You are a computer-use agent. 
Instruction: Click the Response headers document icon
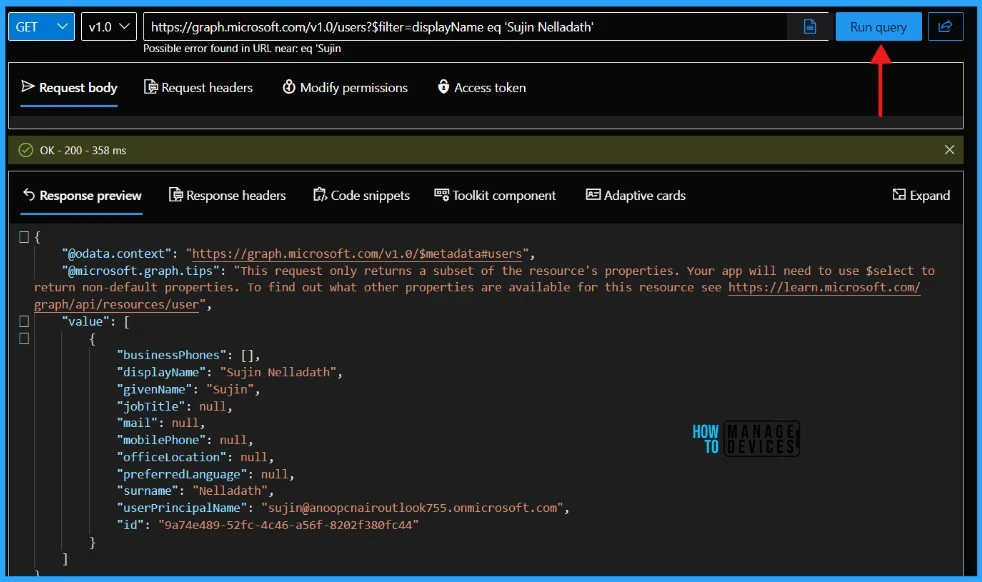(x=175, y=195)
